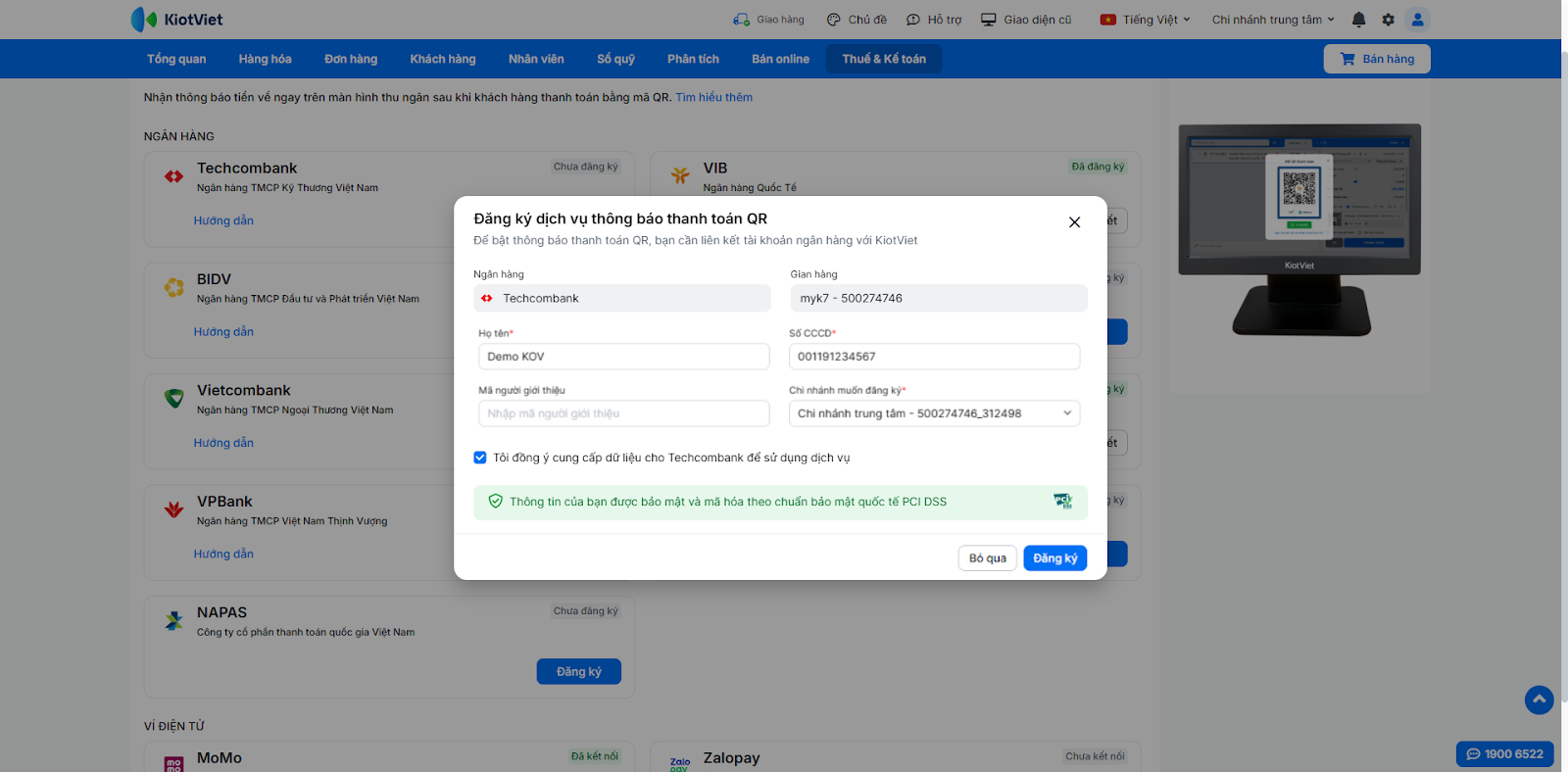
Task: Open the Phân tích menu
Action: pyautogui.click(x=693, y=59)
